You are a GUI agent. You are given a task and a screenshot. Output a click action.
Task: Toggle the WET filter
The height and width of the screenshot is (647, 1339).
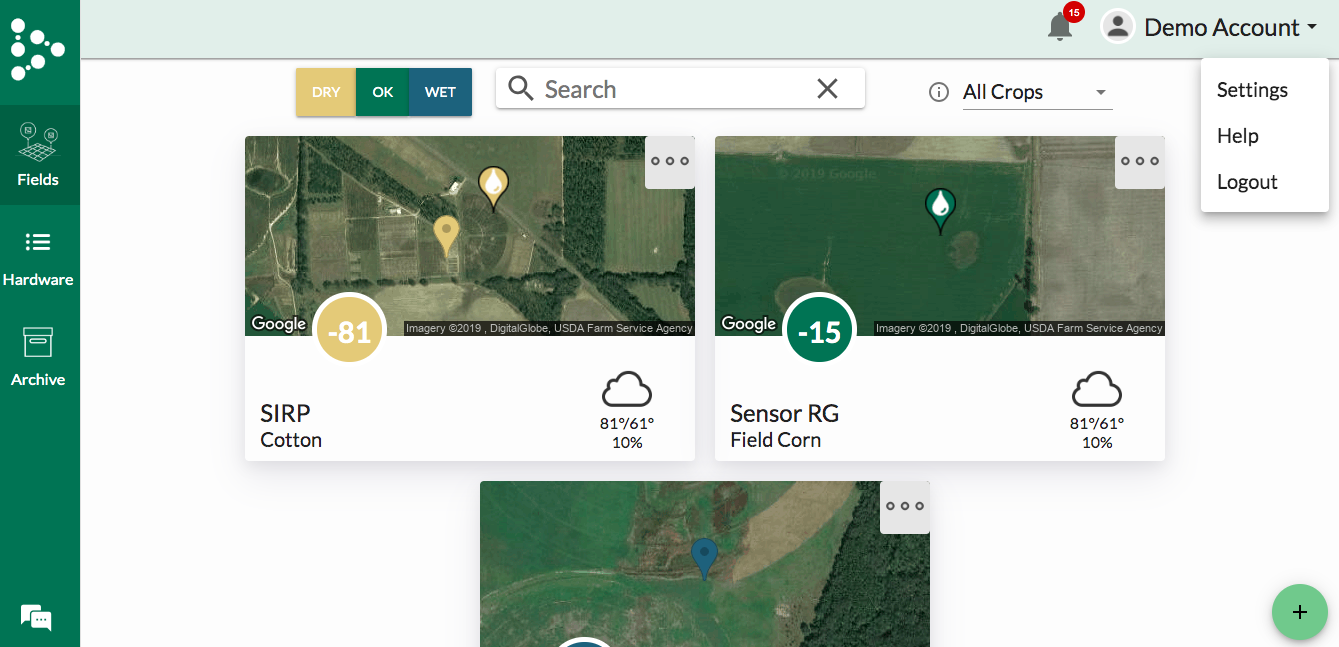441,92
